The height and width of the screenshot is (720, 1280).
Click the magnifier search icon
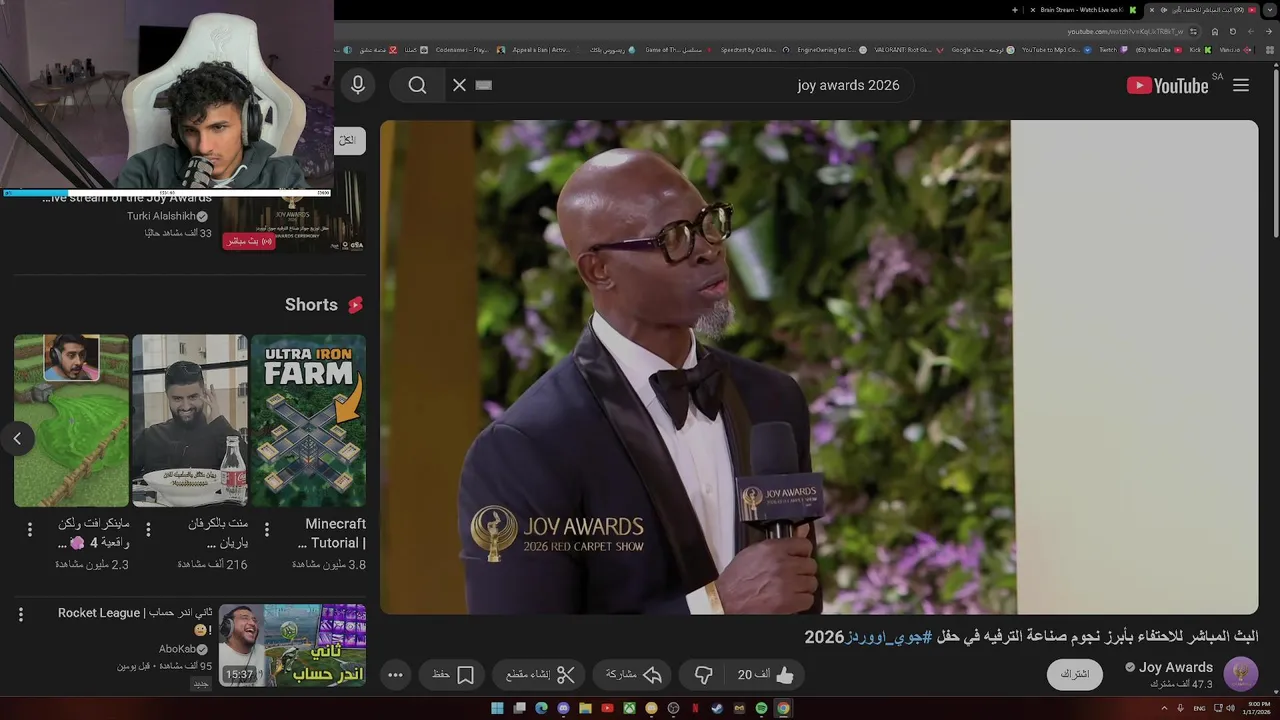click(x=418, y=85)
